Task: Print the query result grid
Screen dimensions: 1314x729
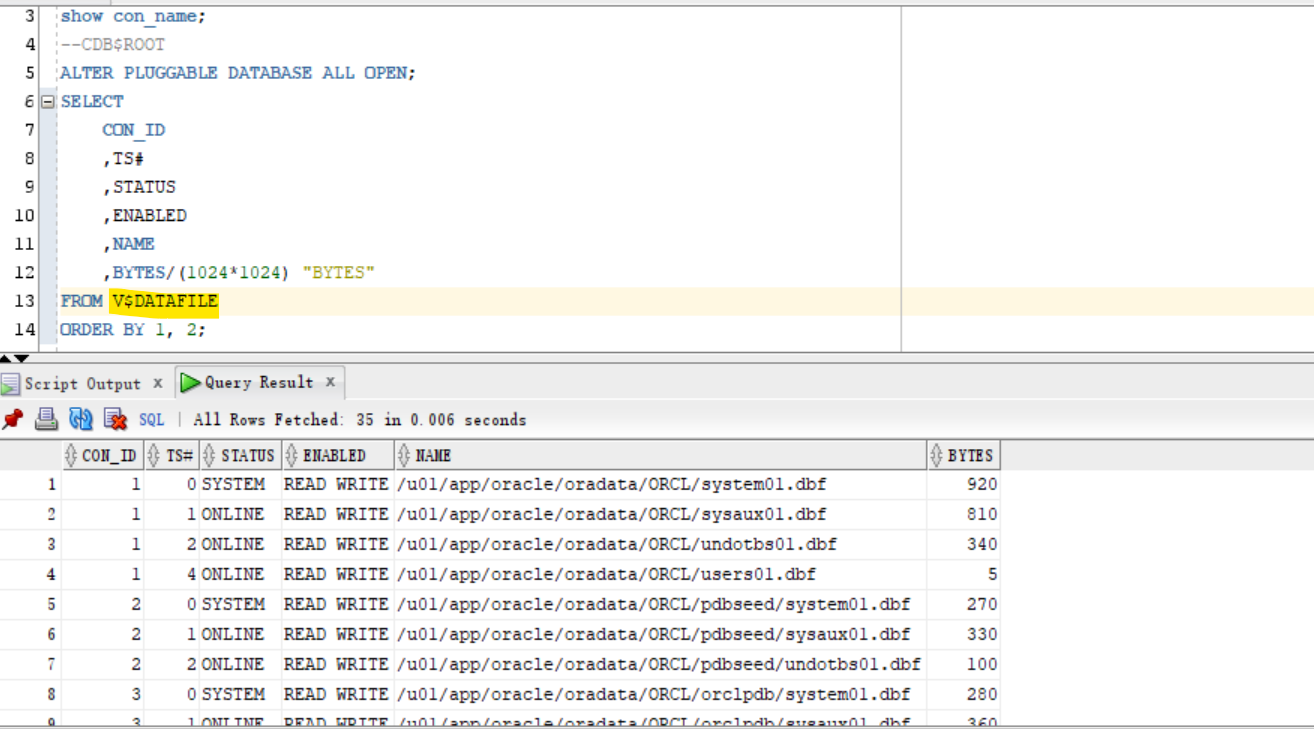Action: [46, 419]
